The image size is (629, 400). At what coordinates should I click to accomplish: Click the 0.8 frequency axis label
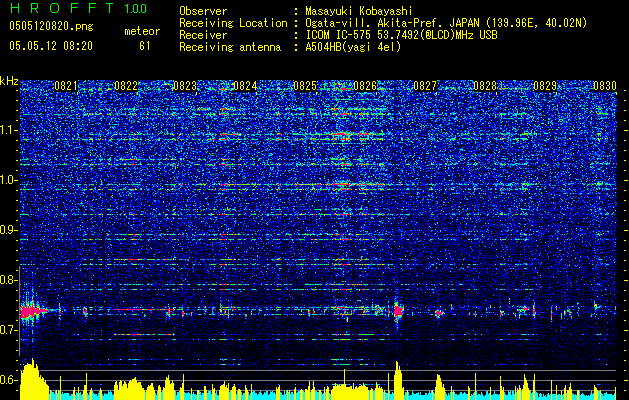coord(8,280)
